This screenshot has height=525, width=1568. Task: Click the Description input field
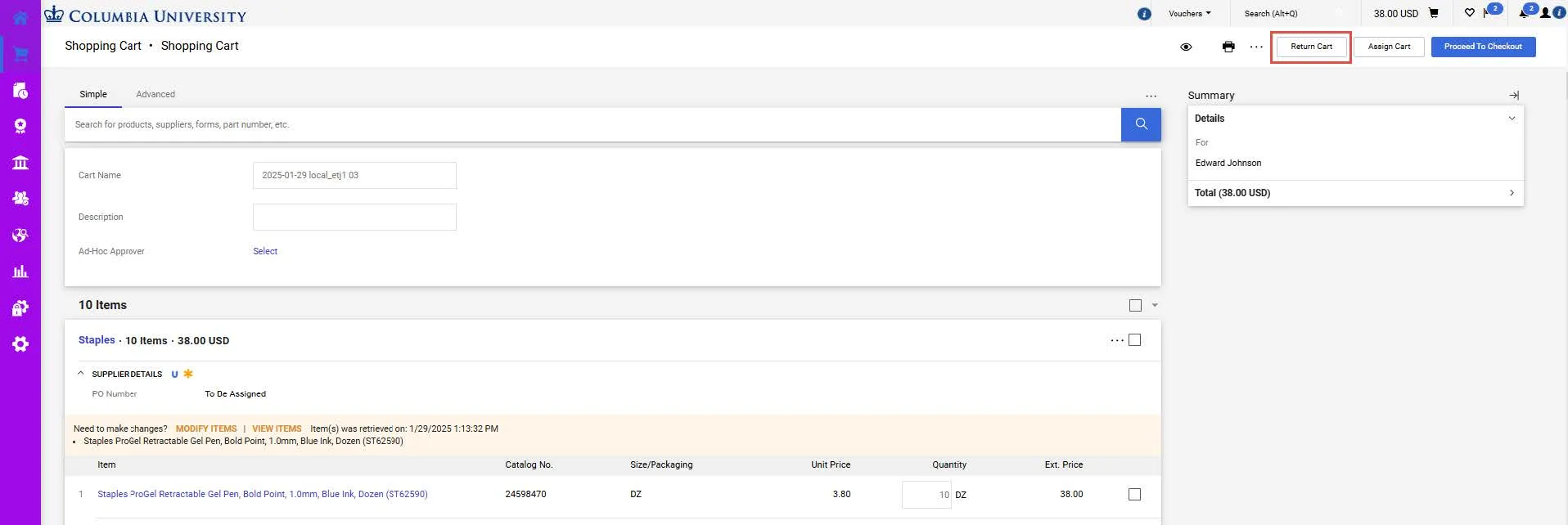[x=354, y=217]
